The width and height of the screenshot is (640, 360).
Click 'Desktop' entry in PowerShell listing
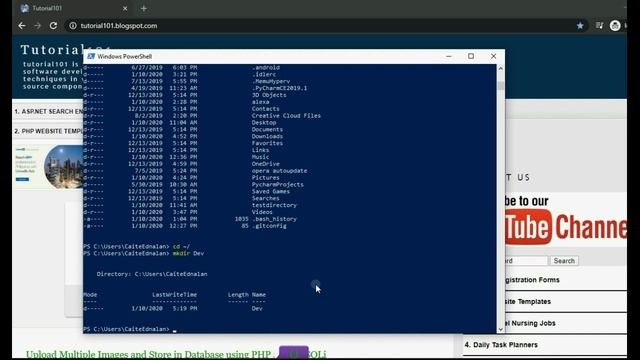coord(264,123)
